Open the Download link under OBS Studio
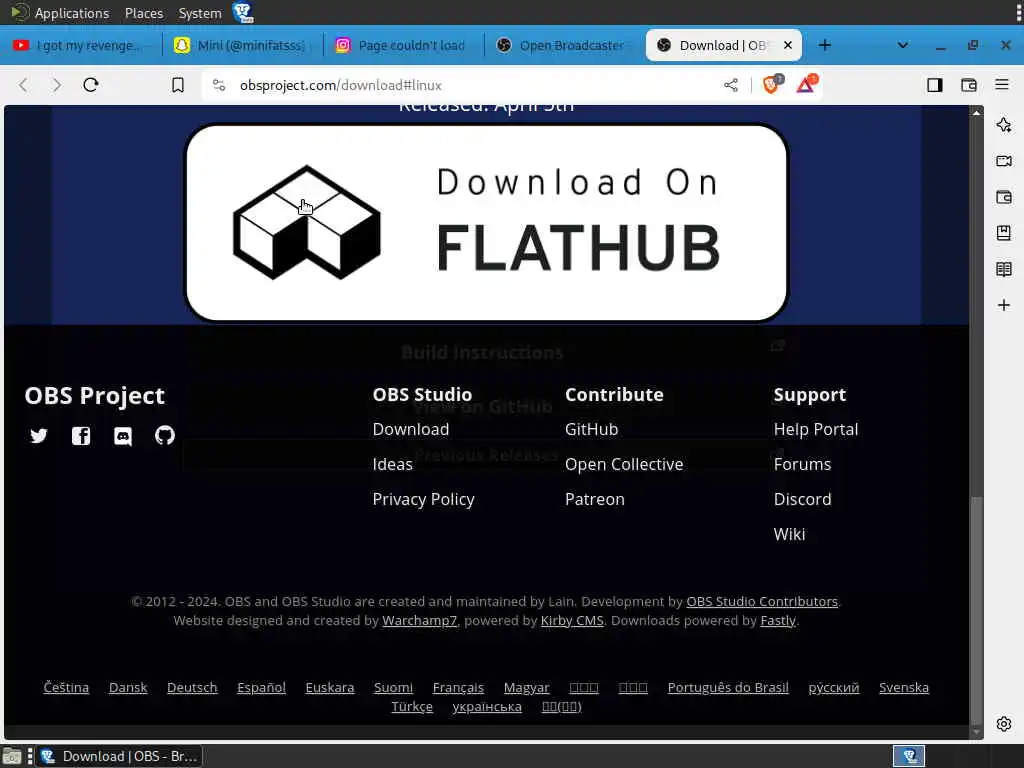Screen dimensions: 1024x768 pos(411,429)
